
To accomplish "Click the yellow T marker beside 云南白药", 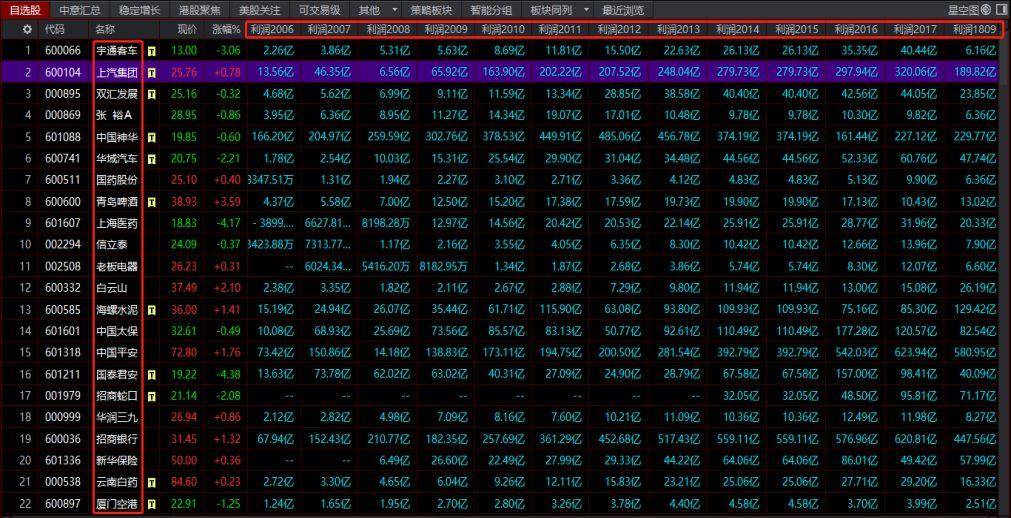I will point(152,482).
